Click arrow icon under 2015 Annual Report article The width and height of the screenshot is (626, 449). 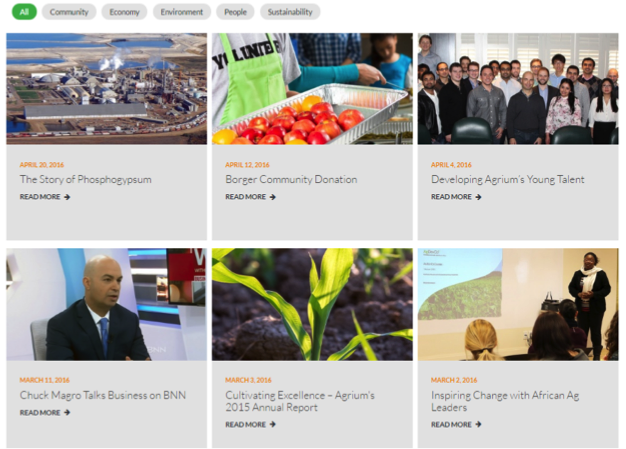pos(273,425)
